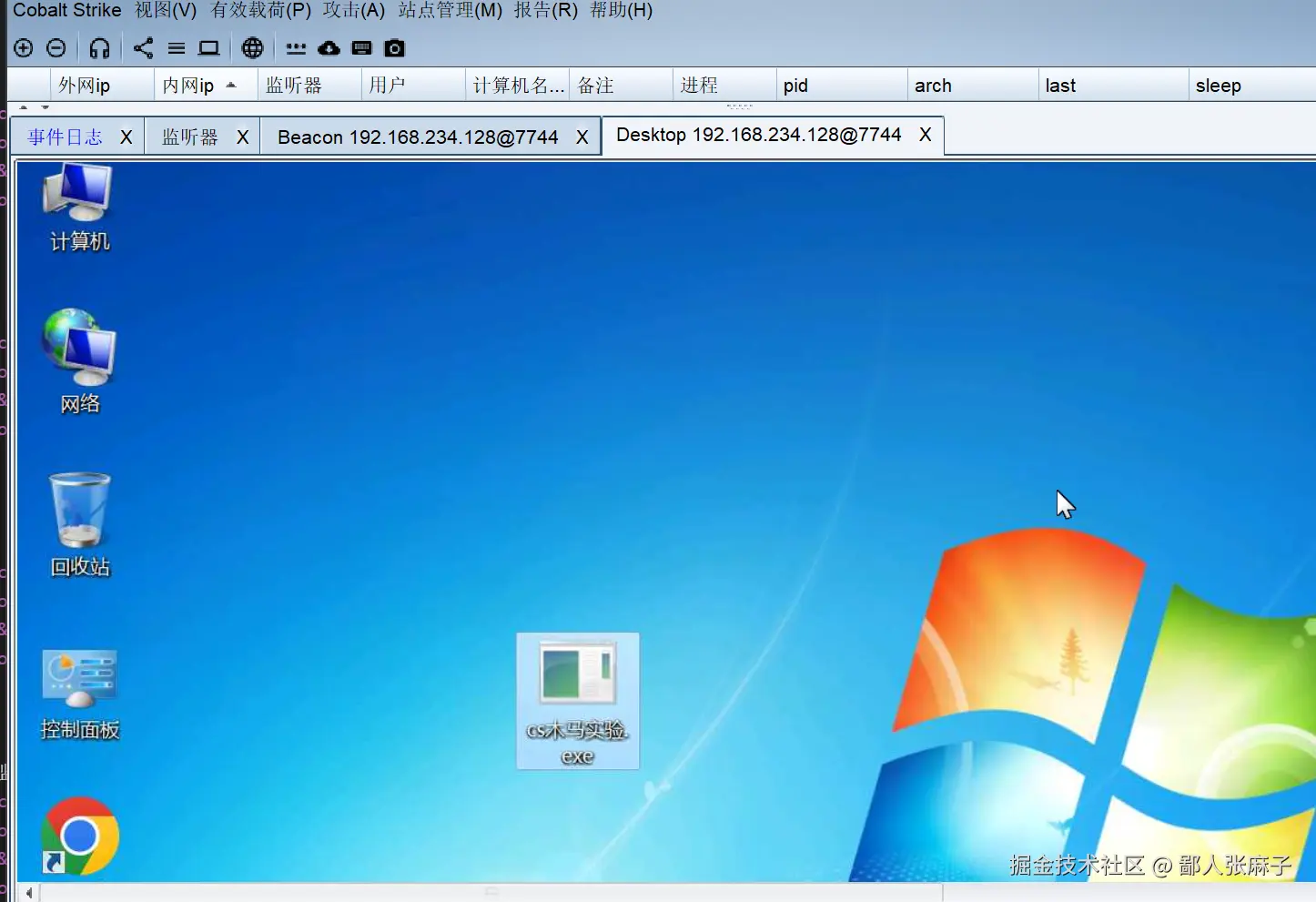This screenshot has height=902, width=1316.
Task: Open the 有效载荷(P) menu
Action: (x=261, y=11)
